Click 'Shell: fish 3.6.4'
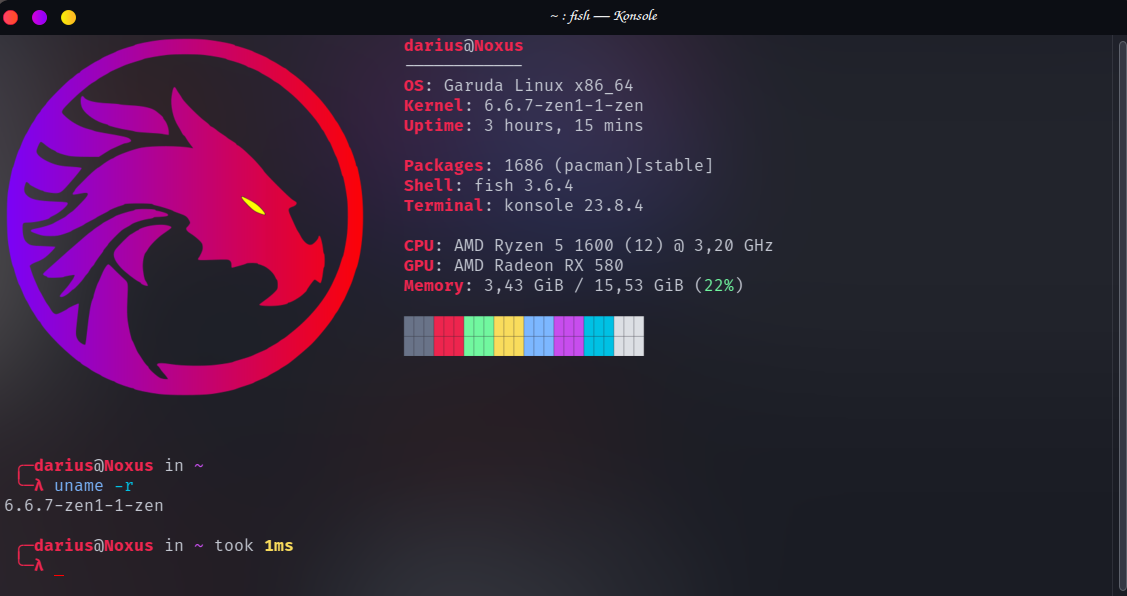The image size is (1127, 596). 489,185
